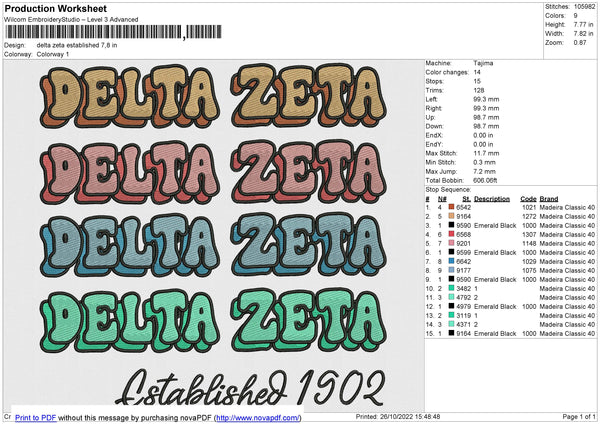Pick the tan swatch beside stitch count 9164 in row 2
This screenshot has height=424, width=600.
point(452,216)
